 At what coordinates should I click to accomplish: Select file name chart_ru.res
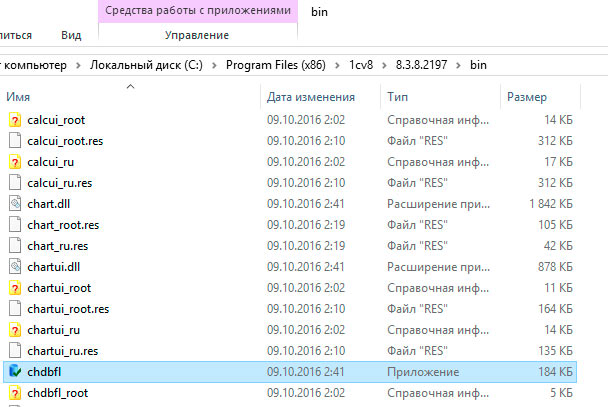58,246
